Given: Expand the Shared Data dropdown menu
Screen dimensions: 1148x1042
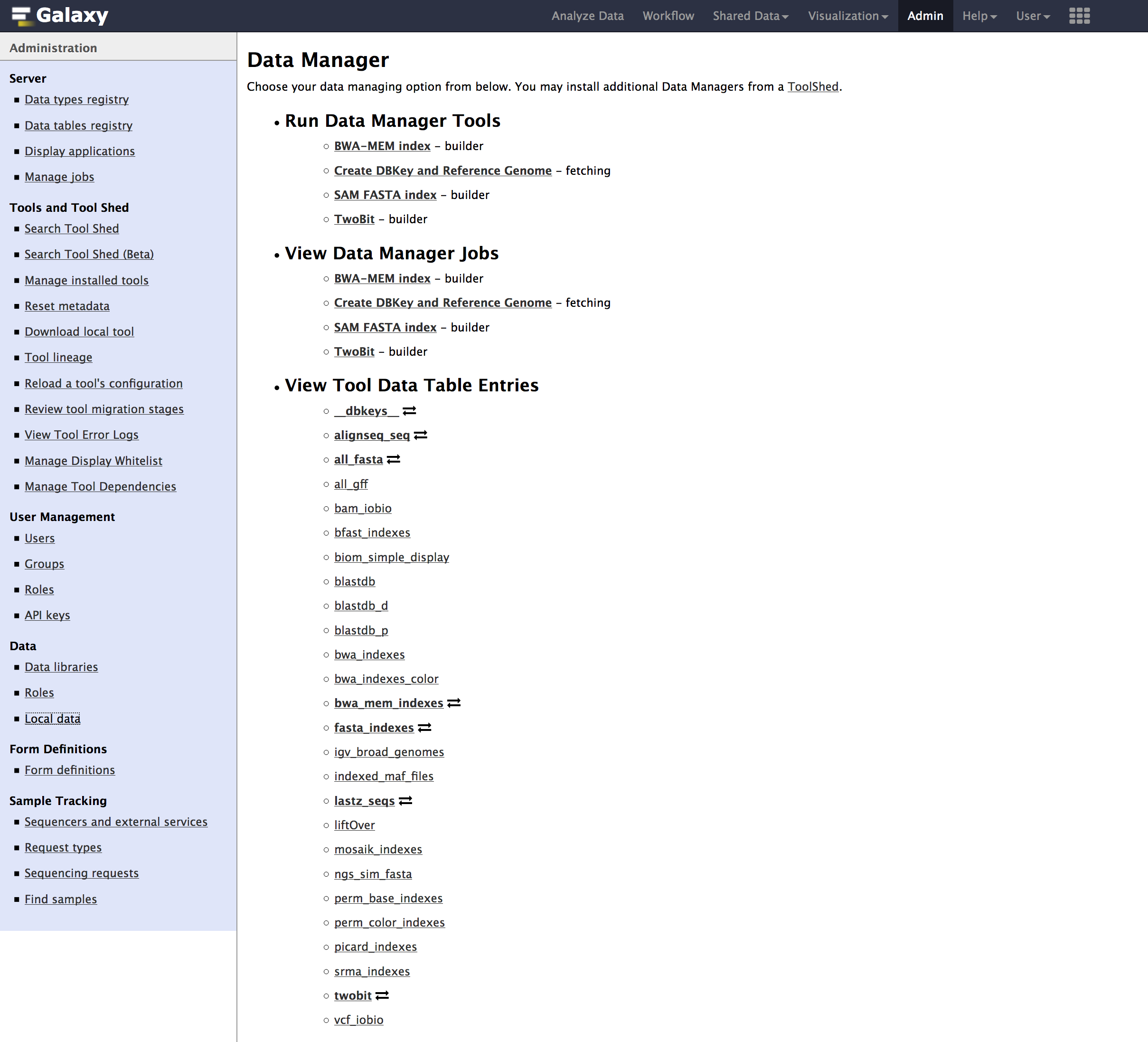Looking at the screenshot, I should point(750,16).
